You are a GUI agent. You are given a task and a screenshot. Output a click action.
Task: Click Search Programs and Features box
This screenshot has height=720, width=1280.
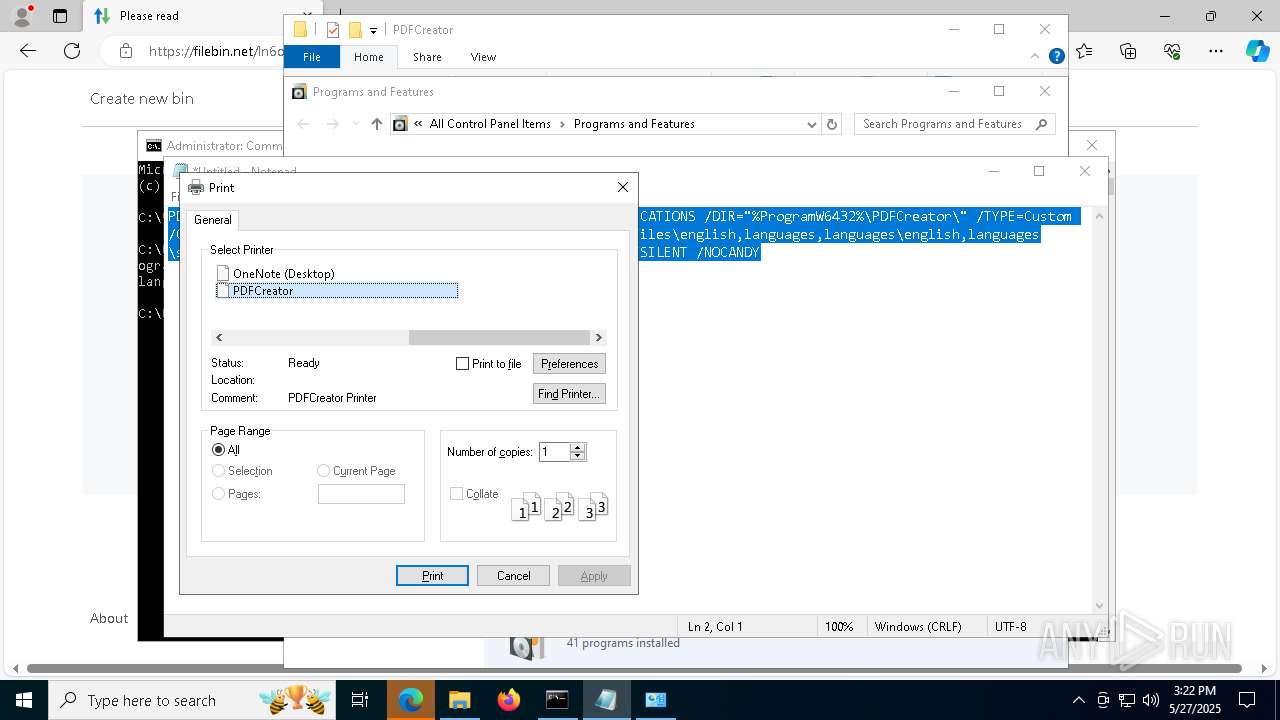(x=955, y=124)
